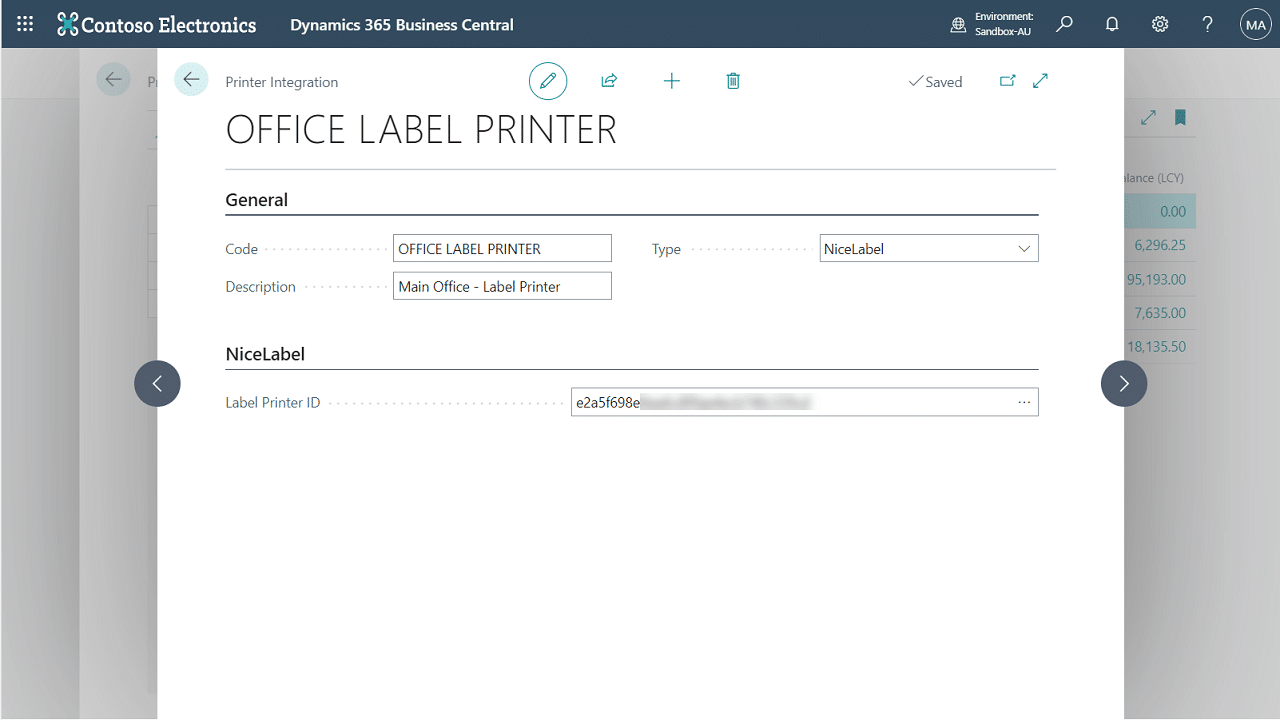Open the Type dropdown showing NiceLabel
The image size is (1280, 720).
(x=929, y=248)
